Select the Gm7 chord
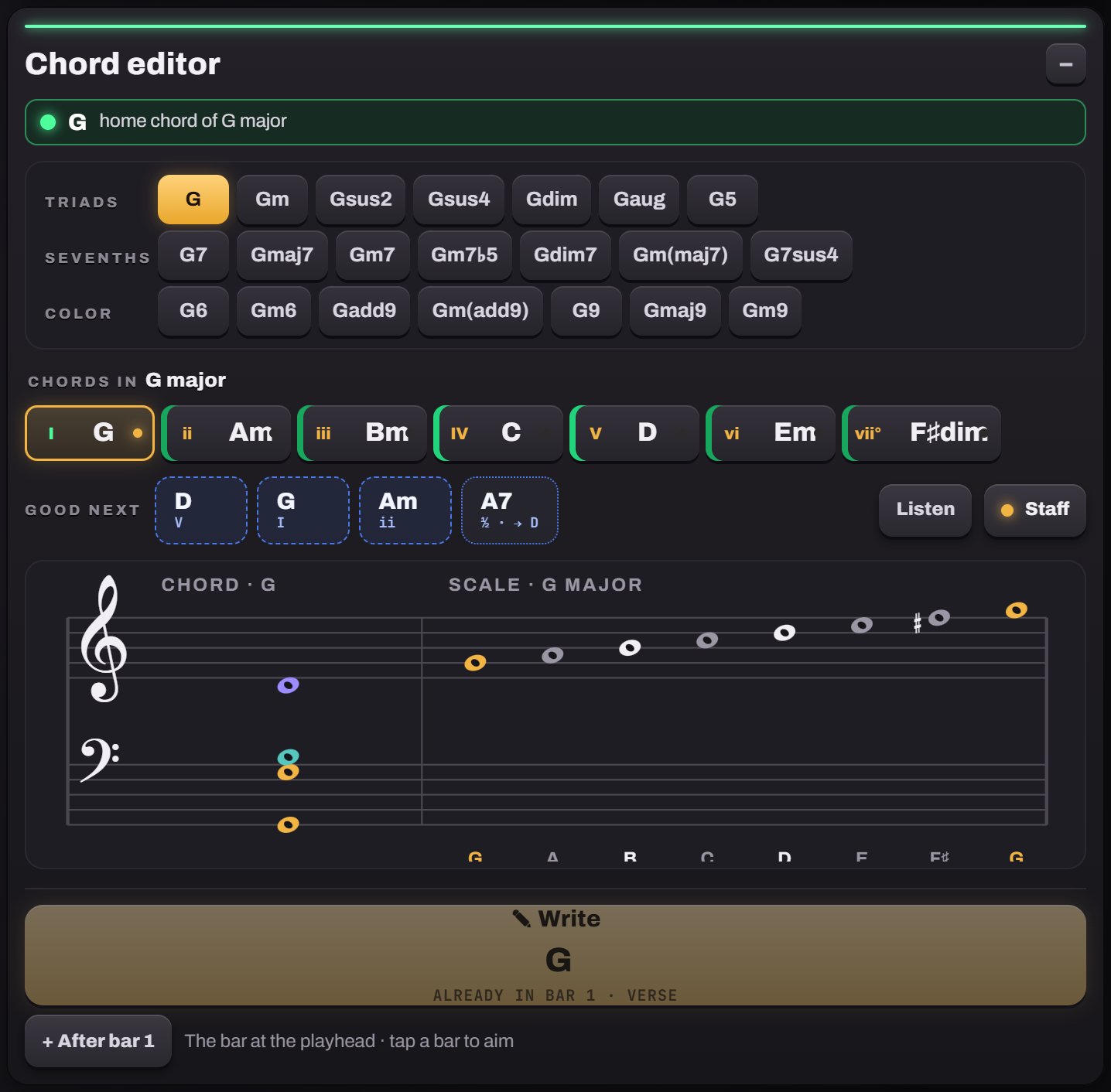This screenshot has width=1111, height=1092. [372, 255]
